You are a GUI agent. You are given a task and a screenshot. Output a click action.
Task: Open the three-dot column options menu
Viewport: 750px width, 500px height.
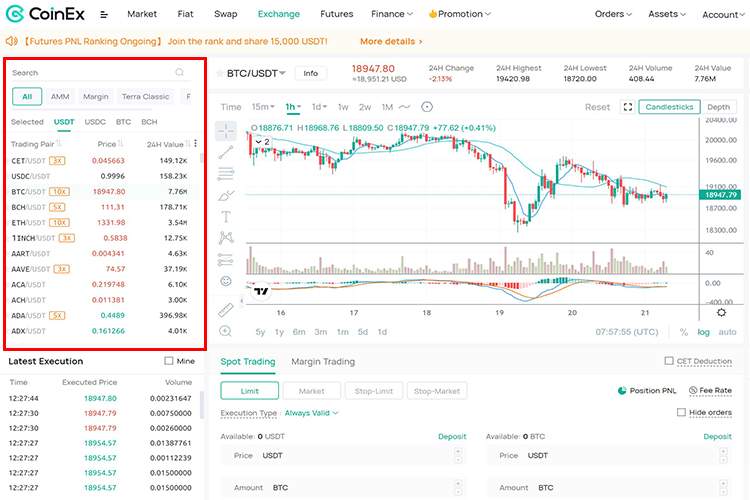coord(196,144)
